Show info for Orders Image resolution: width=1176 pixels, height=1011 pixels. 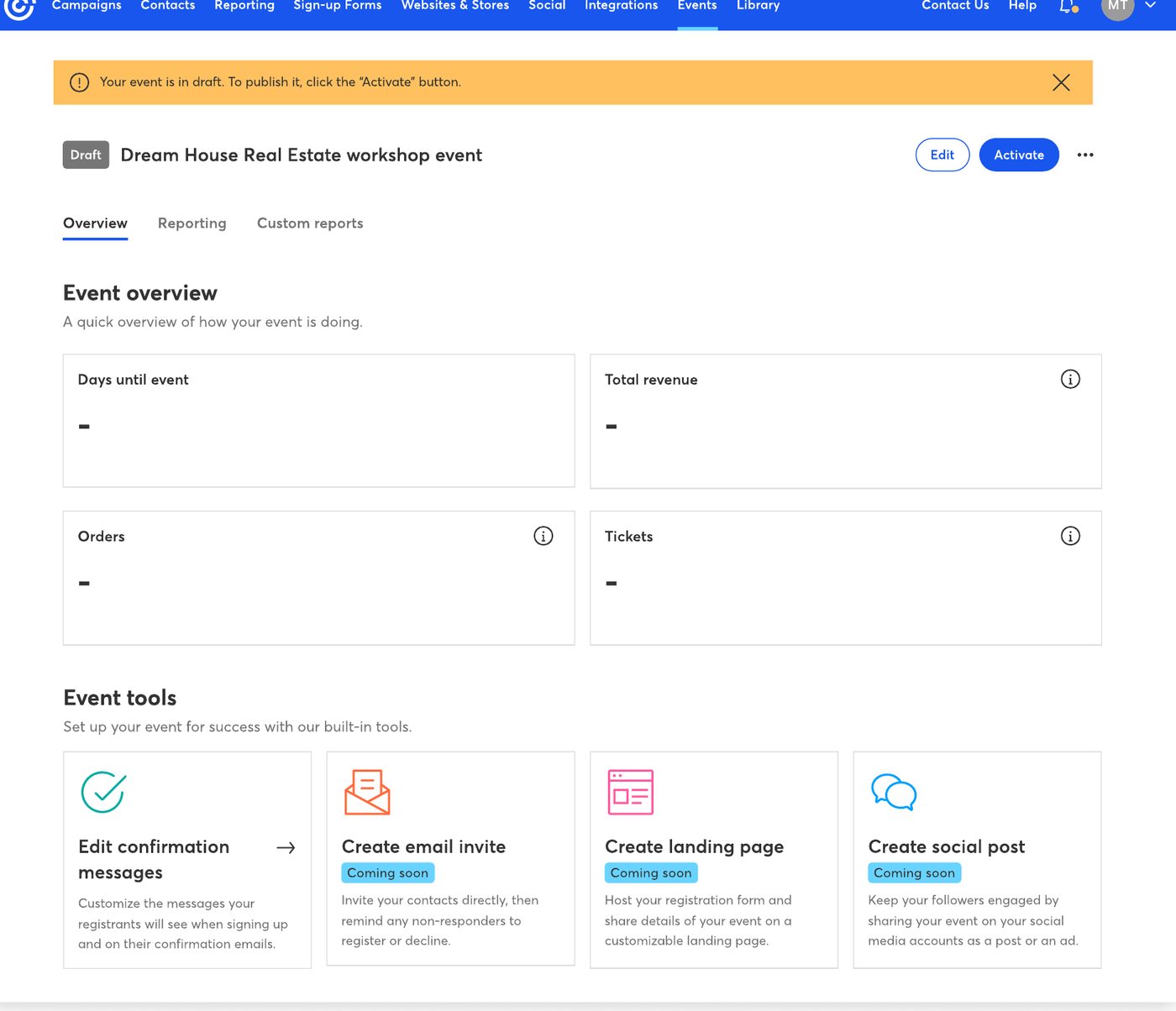pos(543,536)
